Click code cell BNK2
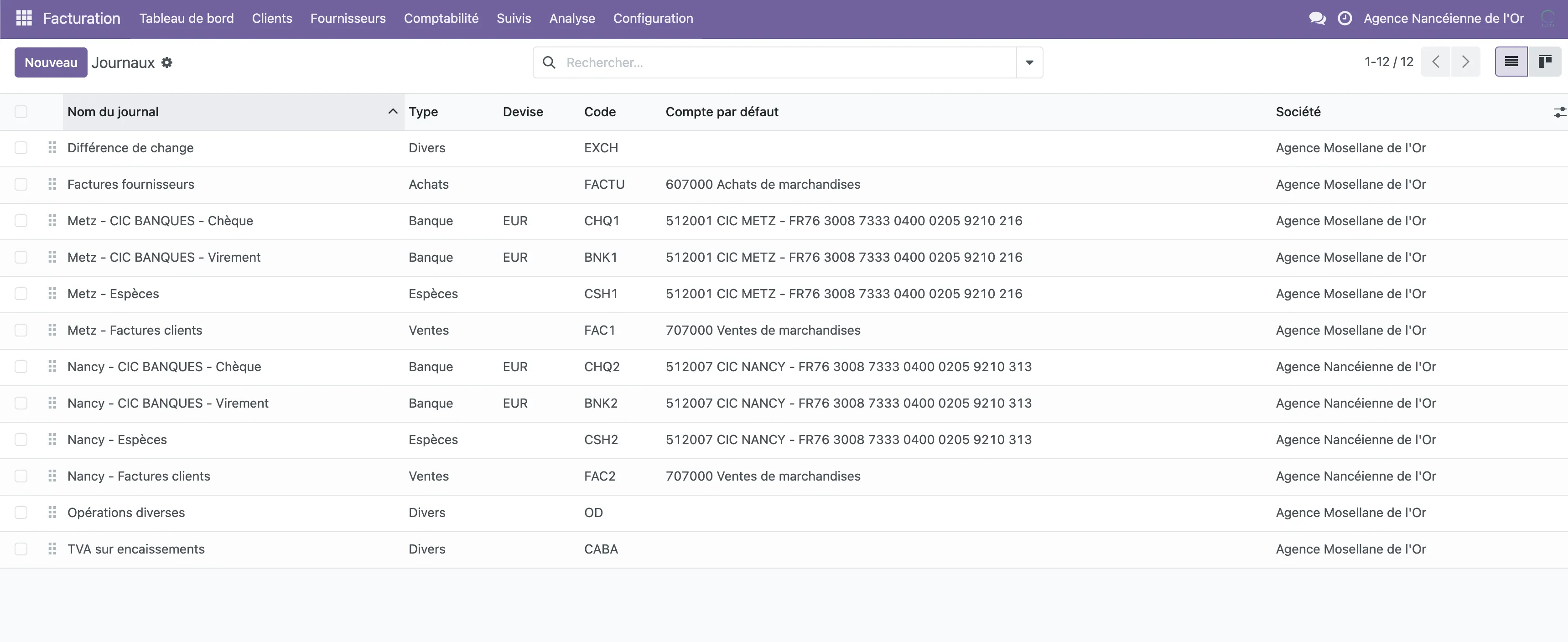Screen dimensions: 1568x642 coord(601,404)
